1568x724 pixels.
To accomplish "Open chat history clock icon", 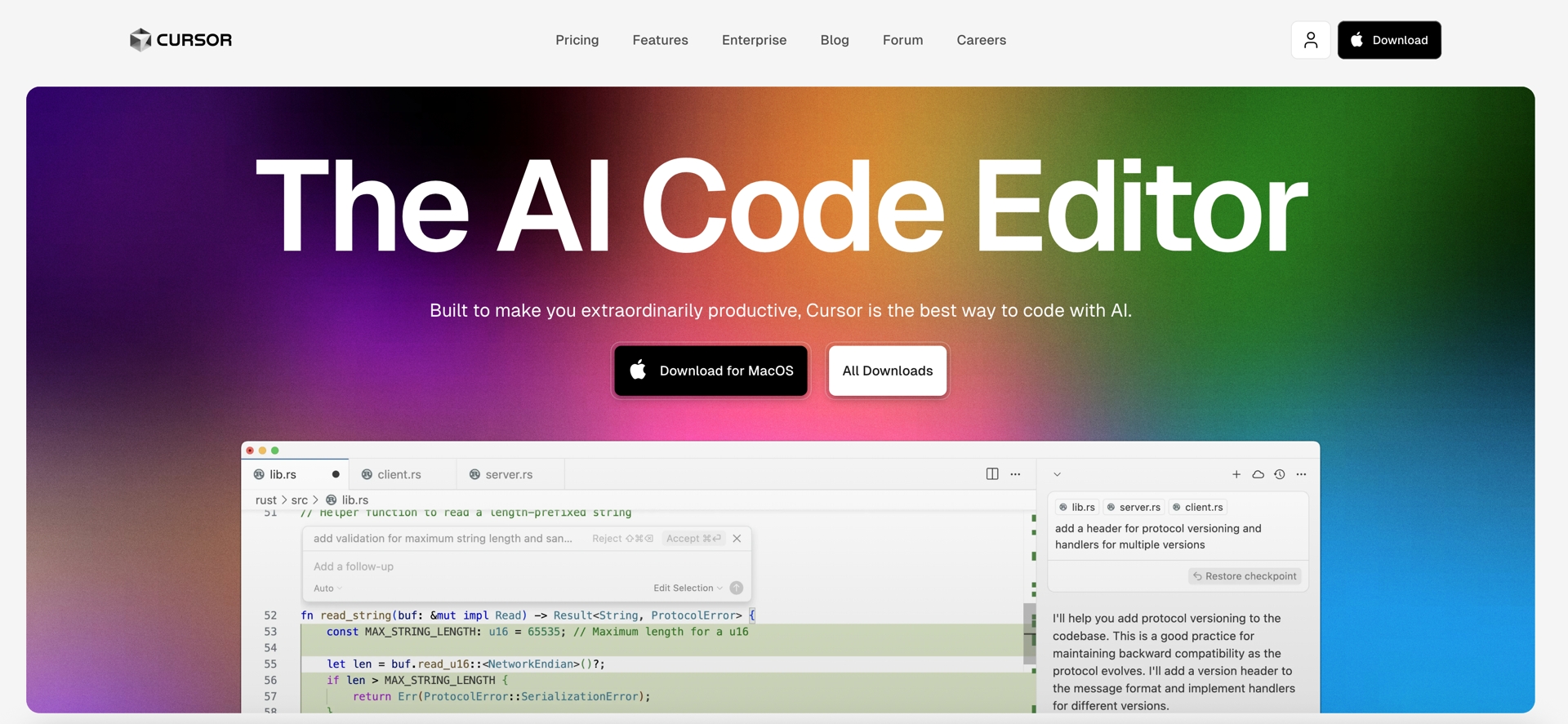I will click(x=1280, y=474).
